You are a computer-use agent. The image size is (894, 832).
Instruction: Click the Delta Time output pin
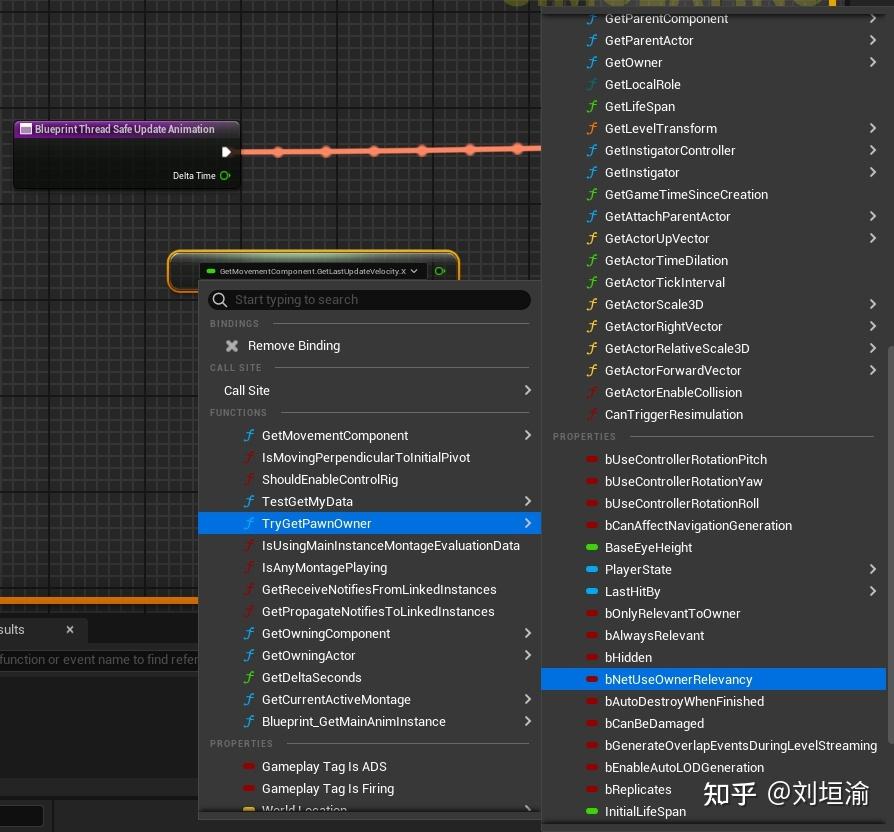pos(225,175)
